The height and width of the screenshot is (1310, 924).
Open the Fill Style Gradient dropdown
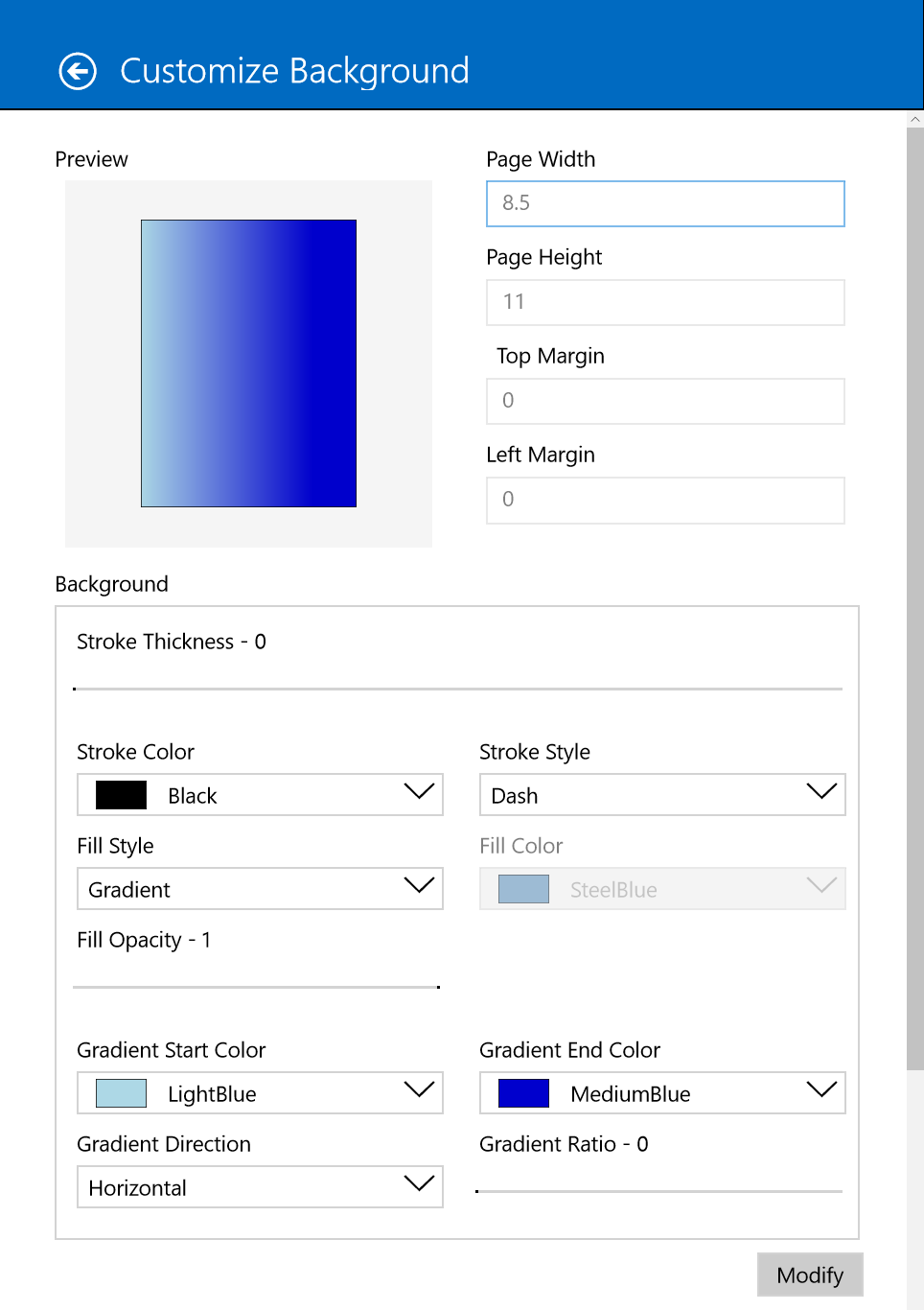pyautogui.click(x=260, y=889)
